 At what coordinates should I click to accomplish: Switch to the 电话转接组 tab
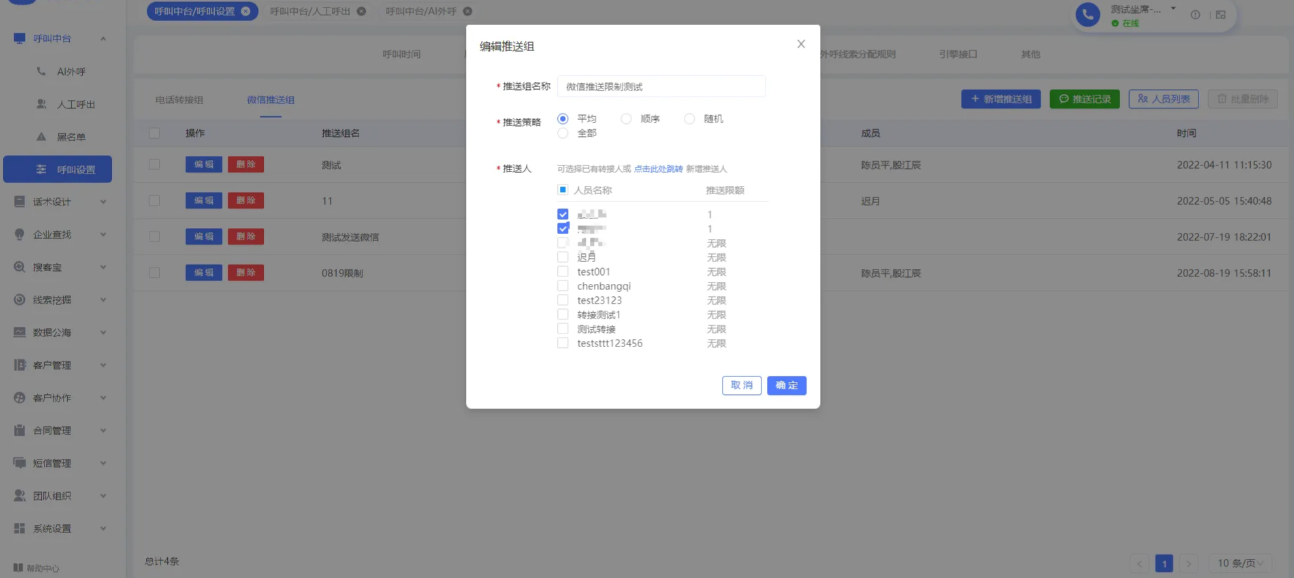coord(179,100)
